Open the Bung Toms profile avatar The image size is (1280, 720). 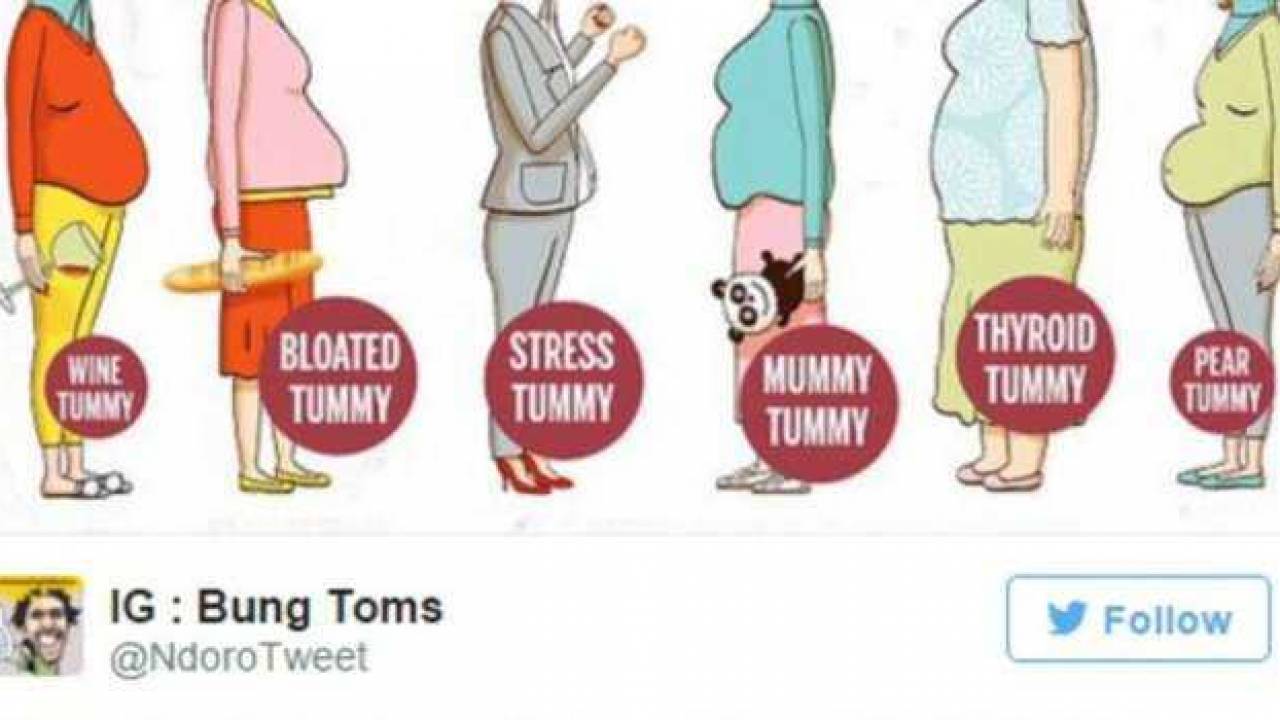(x=41, y=626)
